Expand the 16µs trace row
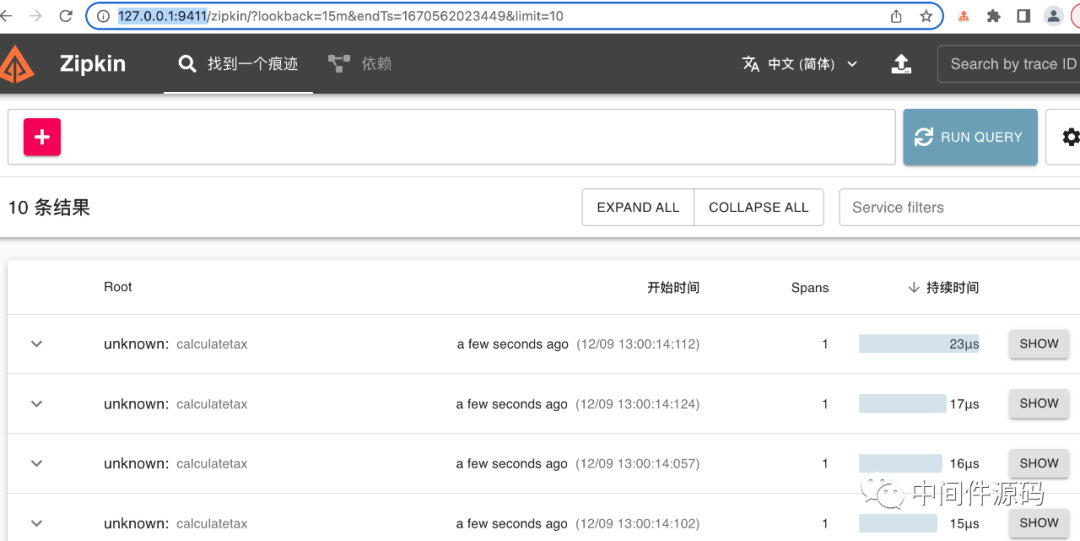 (x=37, y=463)
